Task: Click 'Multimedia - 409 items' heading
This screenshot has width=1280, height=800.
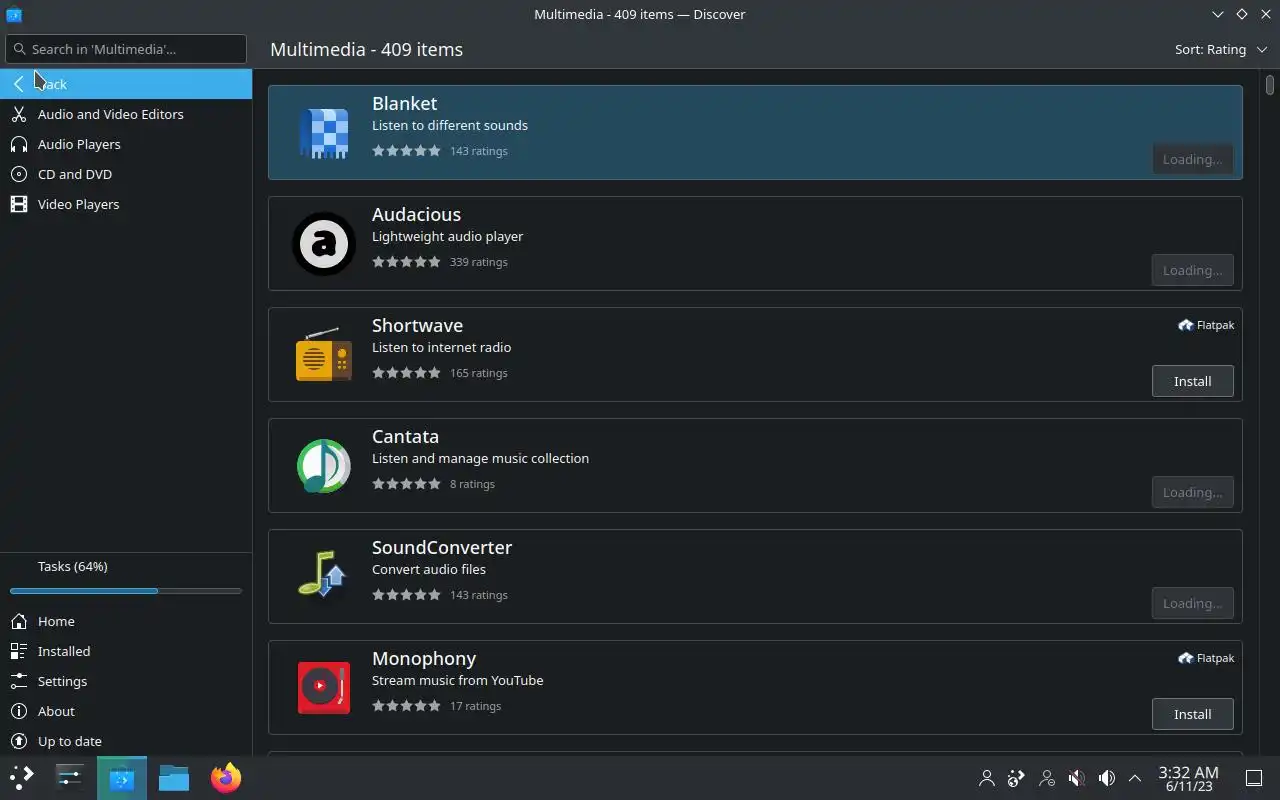Action: pyautogui.click(x=366, y=49)
